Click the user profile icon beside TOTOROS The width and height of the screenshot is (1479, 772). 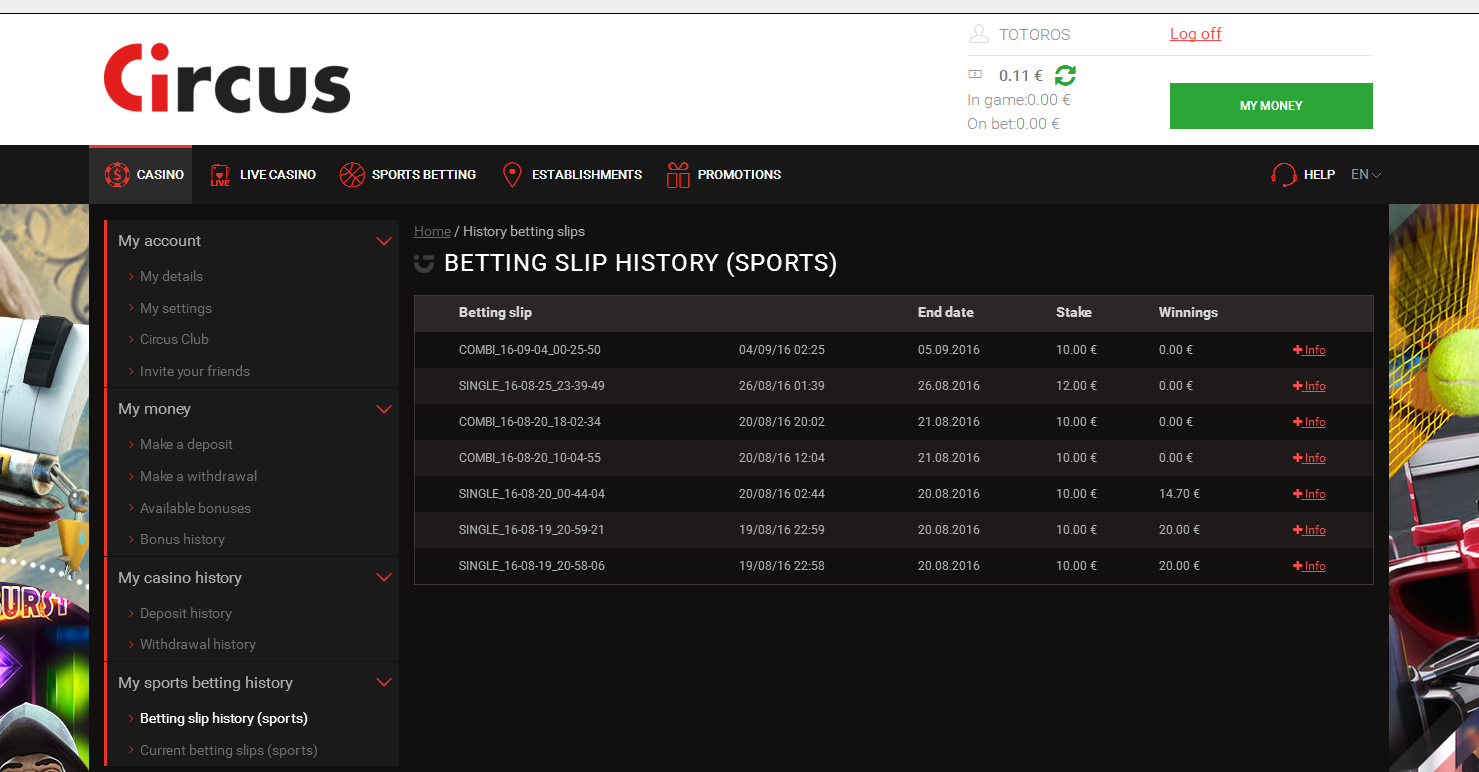[x=978, y=35]
